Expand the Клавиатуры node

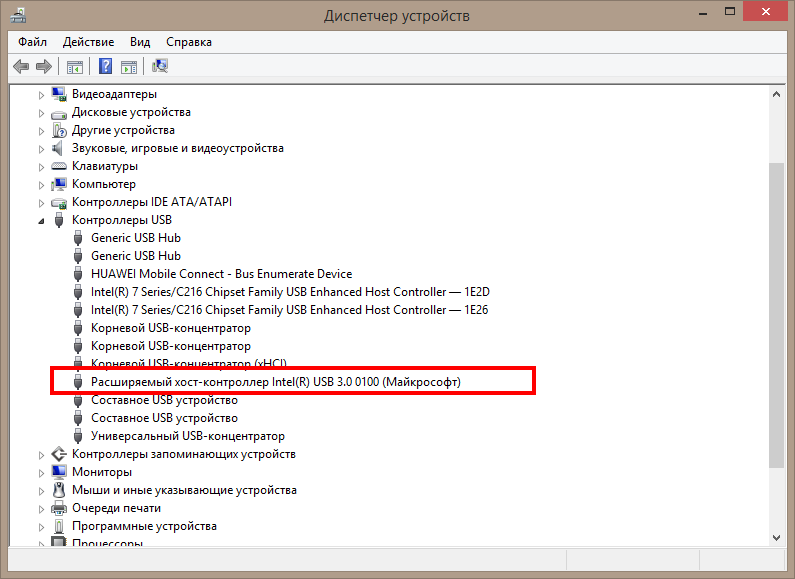point(42,167)
